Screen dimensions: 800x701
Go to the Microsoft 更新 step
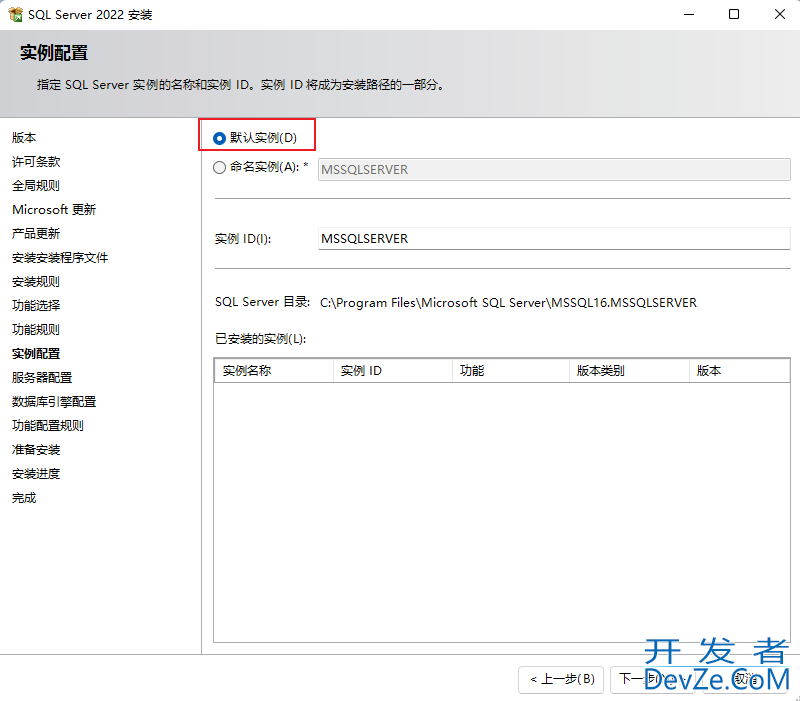coord(54,210)
